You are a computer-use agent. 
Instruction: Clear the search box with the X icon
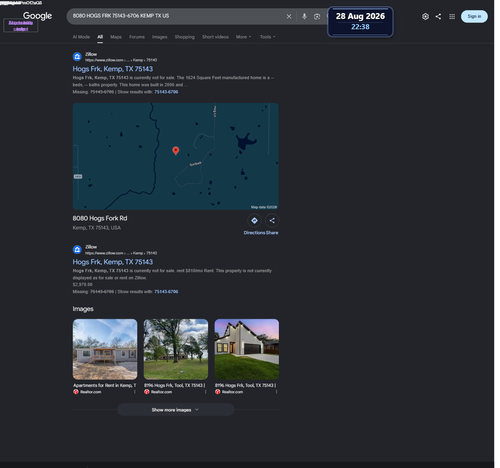(289, 16)
